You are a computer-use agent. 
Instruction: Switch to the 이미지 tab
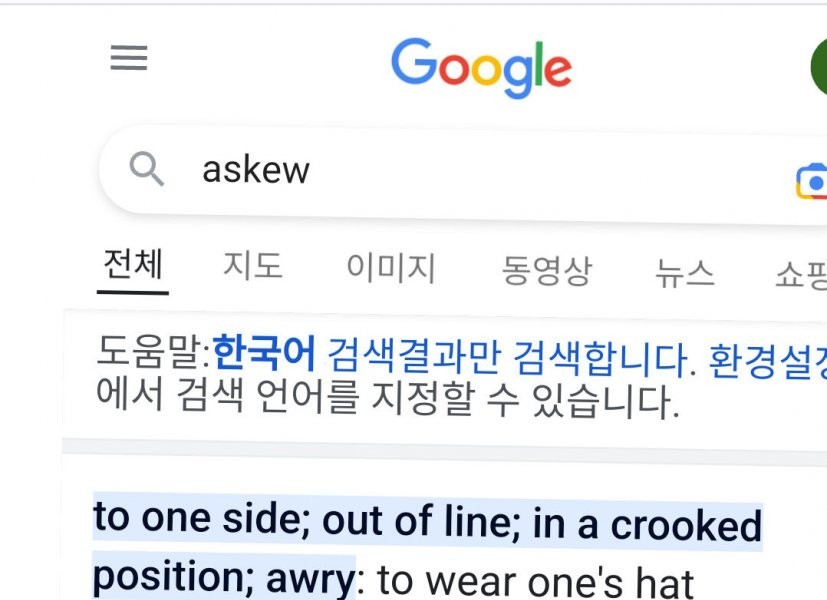(391, 268)
